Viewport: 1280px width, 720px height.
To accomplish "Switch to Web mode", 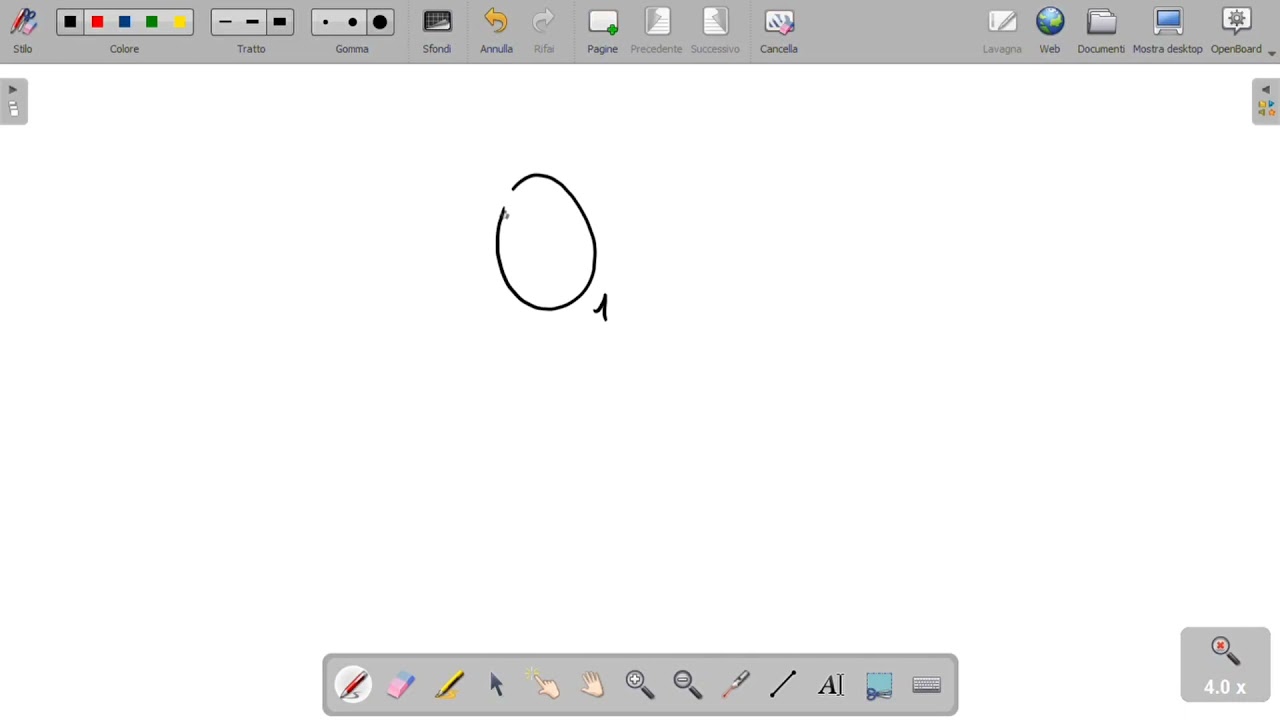I will [x=1050, y=31].
